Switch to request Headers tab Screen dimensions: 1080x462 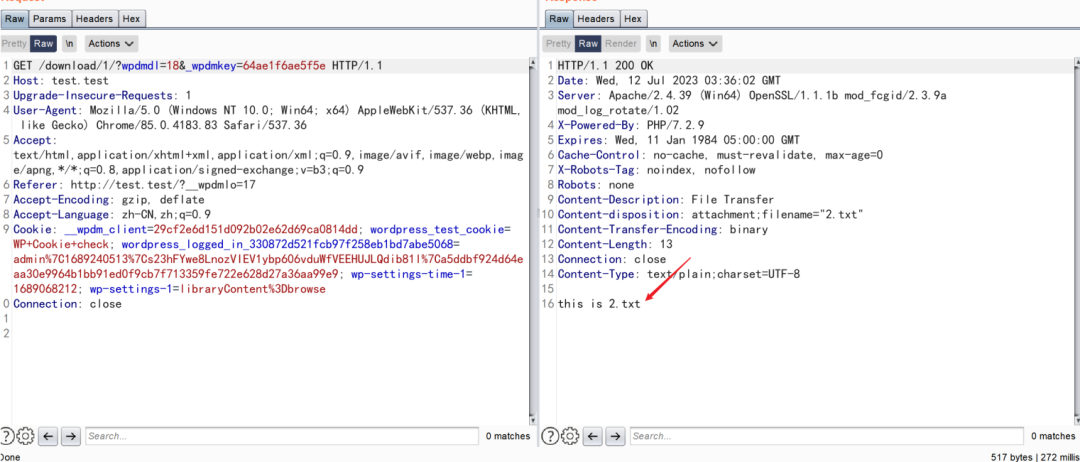click(94, 19)
